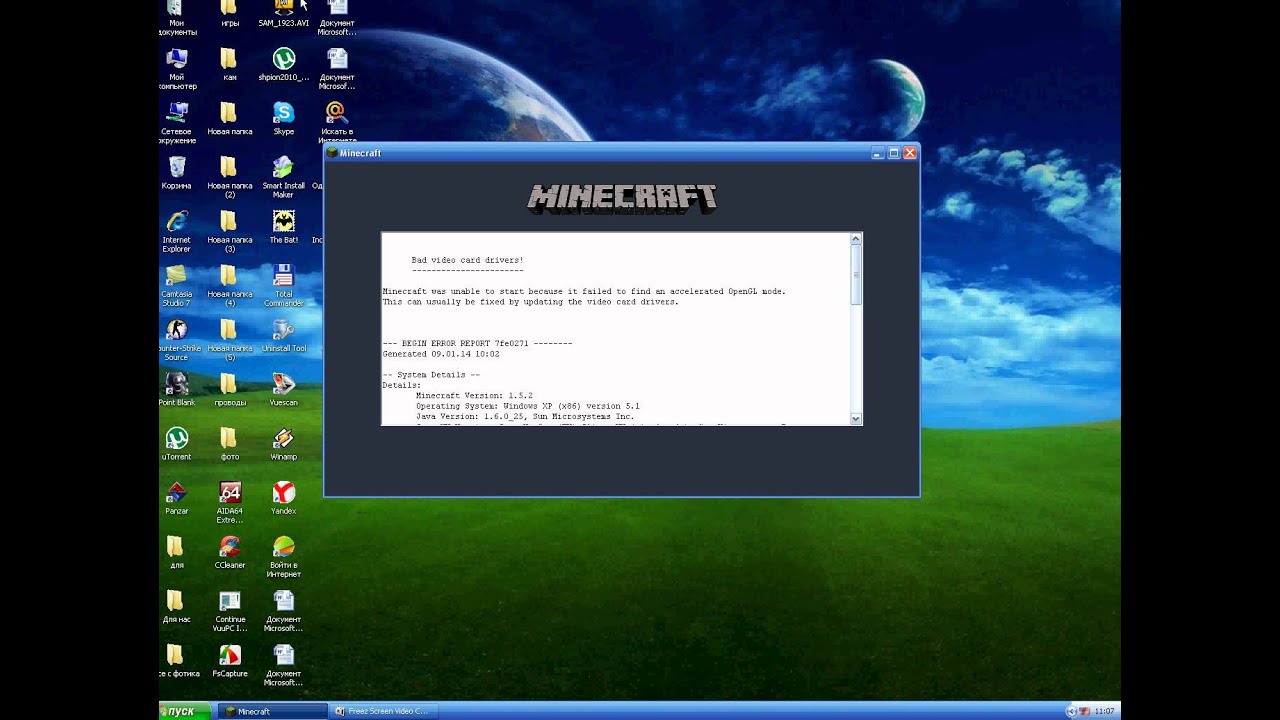
Task: Launch Internet Explorer from desktop
Action: pyautogui.click(x=177, y=231)
